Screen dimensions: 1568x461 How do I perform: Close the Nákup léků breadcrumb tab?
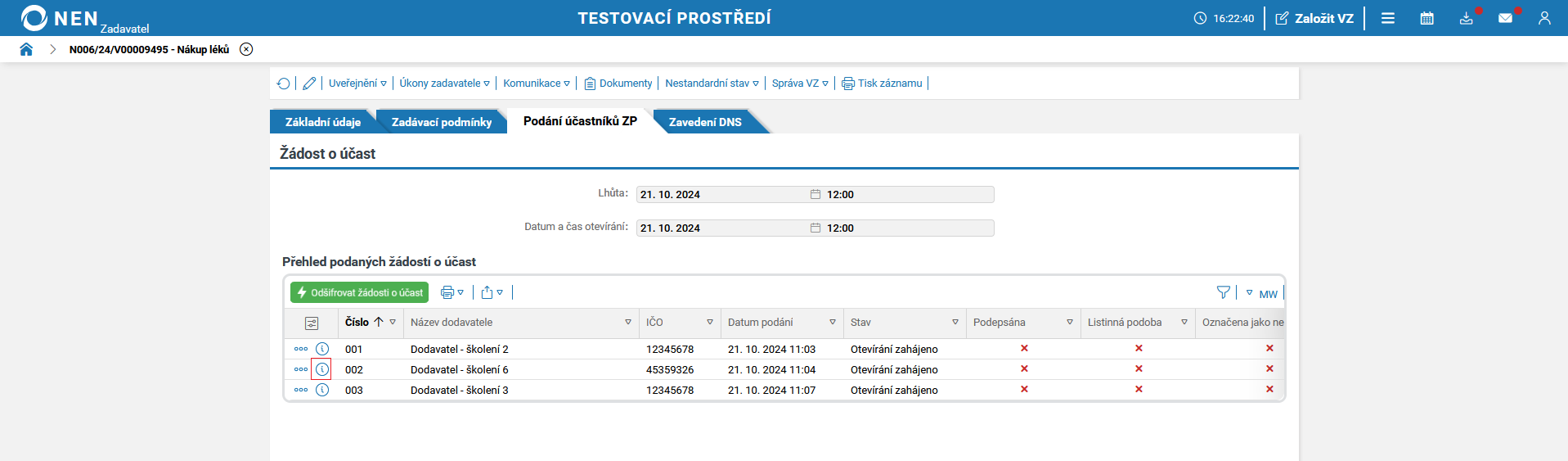point(246,49)
